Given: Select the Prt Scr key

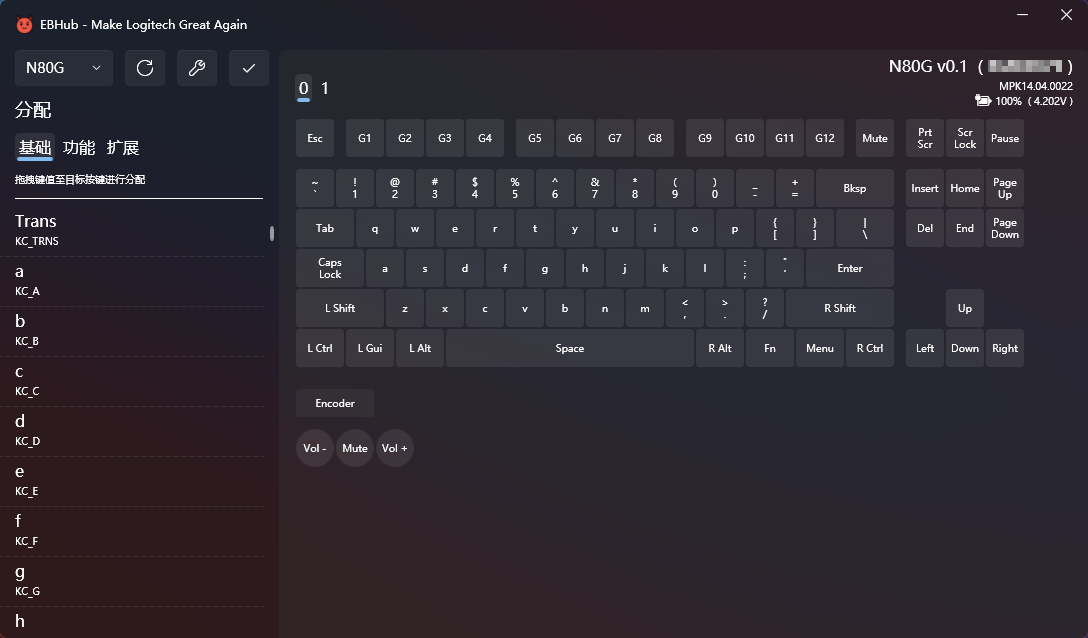Looking at the screenshot, I should coord(925,138).
